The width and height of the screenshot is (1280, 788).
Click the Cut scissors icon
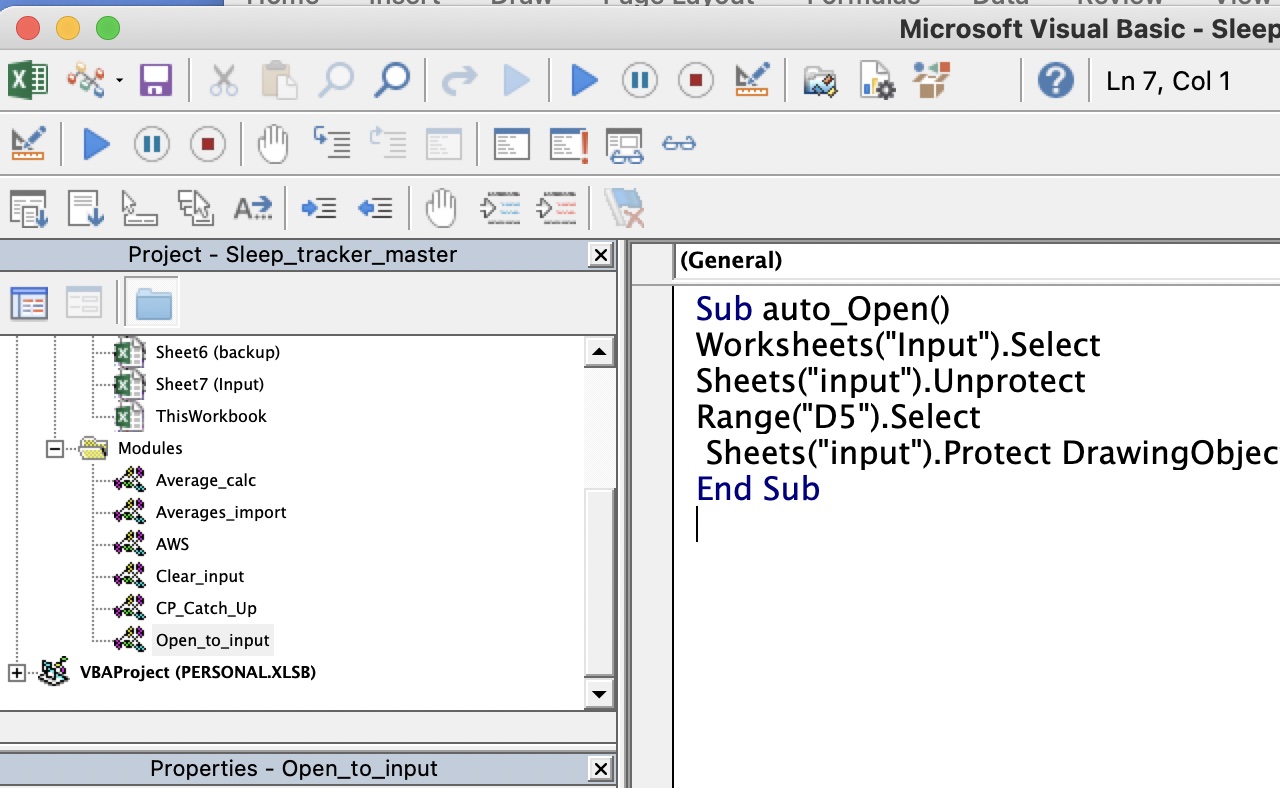point(224,80)
